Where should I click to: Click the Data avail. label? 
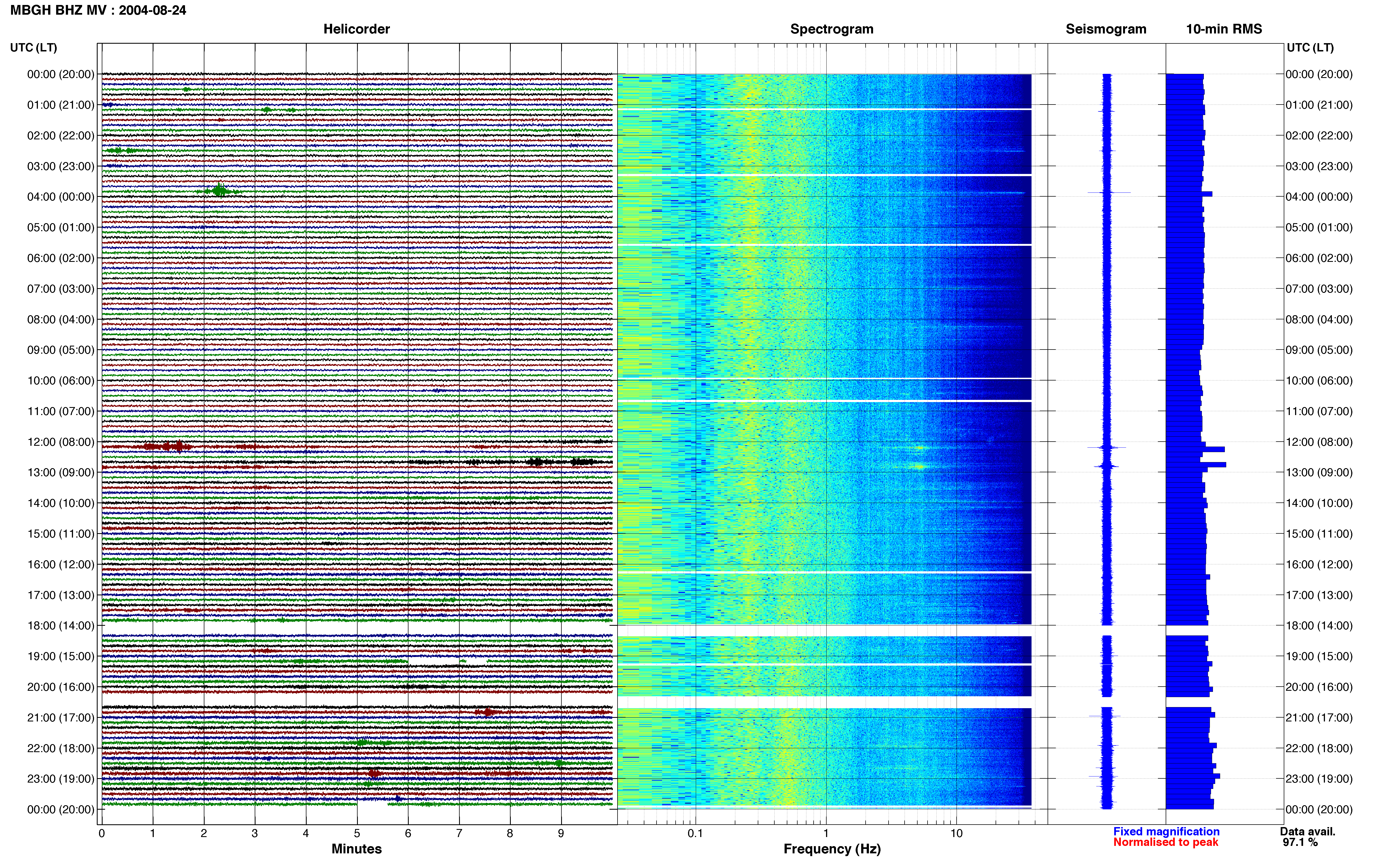pyautogui.click(x=1308, y=831)
